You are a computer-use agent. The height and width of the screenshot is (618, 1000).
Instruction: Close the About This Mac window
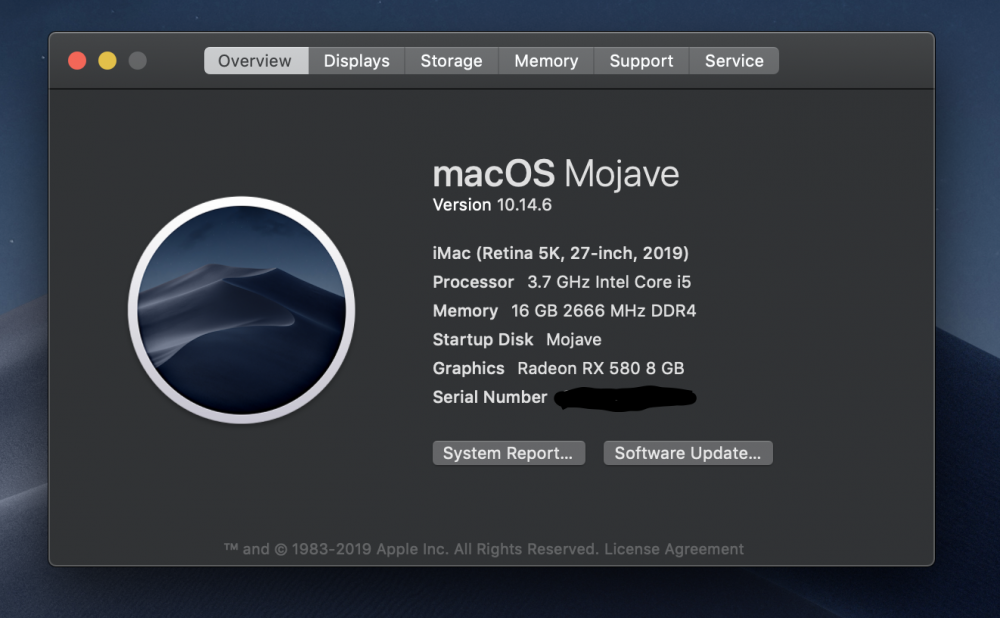tap(77, 61)
